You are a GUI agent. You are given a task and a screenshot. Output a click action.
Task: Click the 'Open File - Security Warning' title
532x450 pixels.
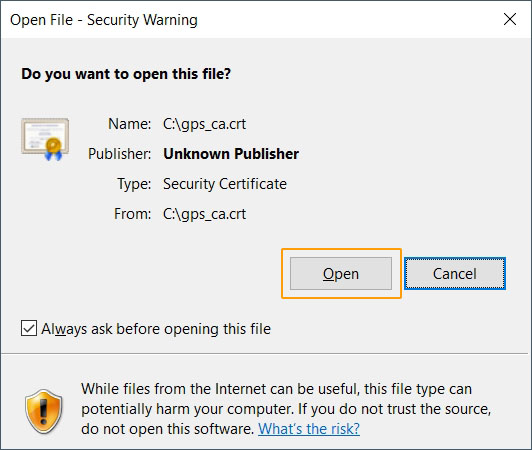(104, 20)
